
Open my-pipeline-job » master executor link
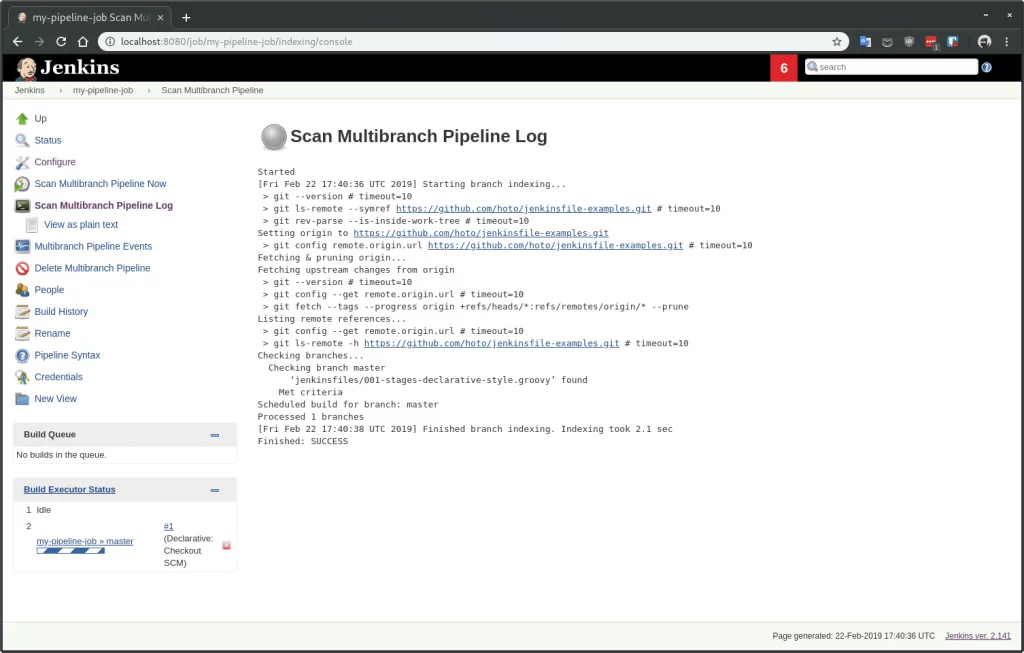85,541
